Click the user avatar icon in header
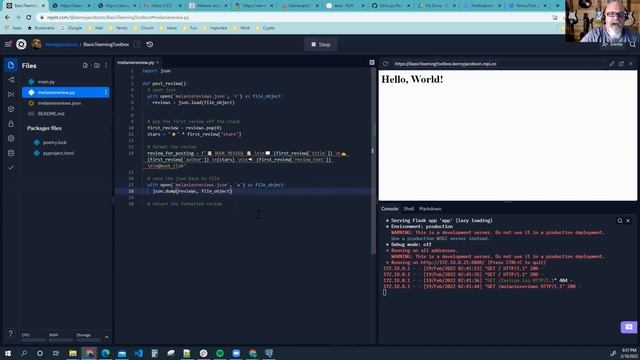 pyautogui.click(x=37, y=44)
